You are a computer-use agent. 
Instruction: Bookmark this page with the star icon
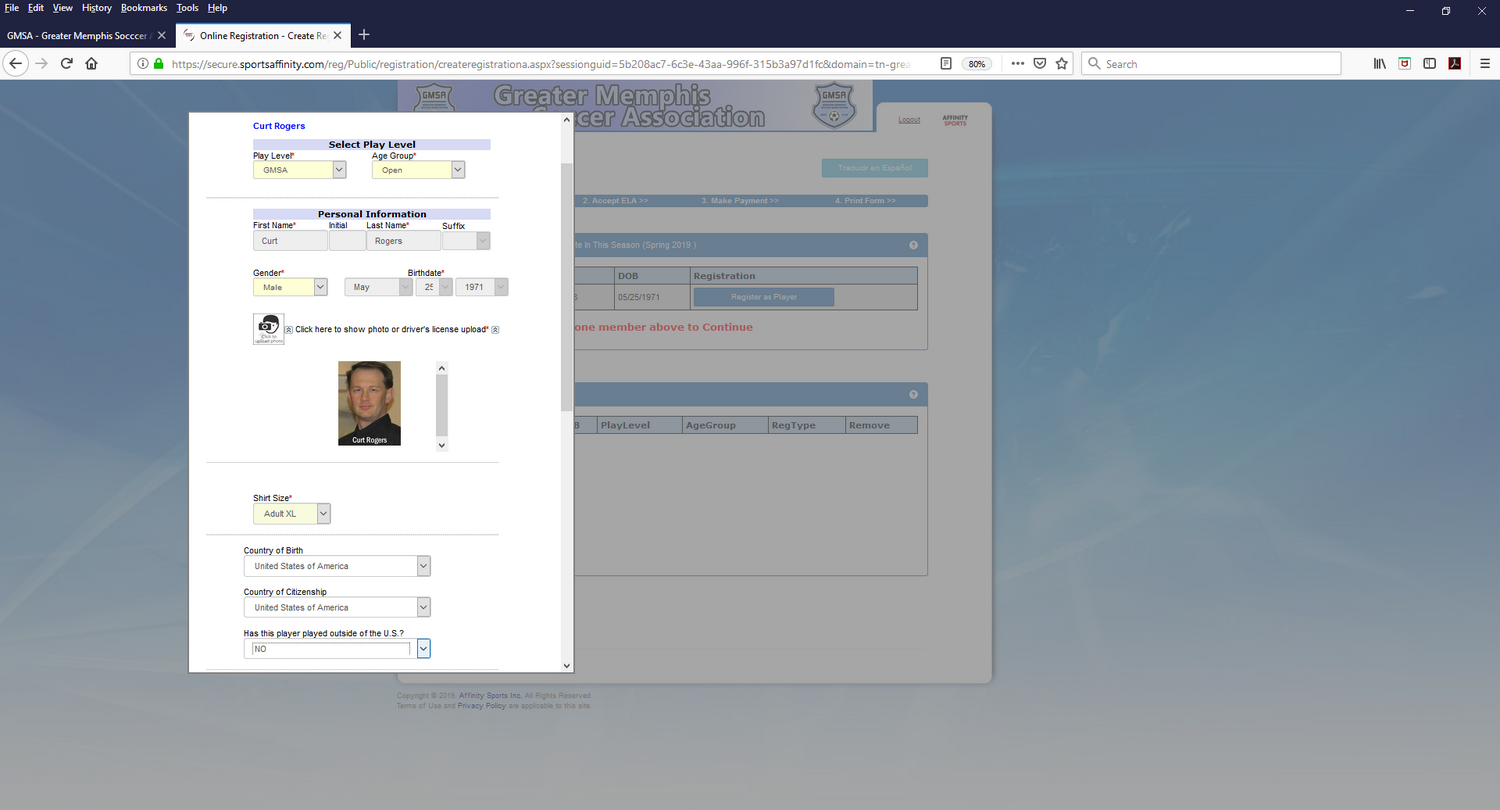1062,63
